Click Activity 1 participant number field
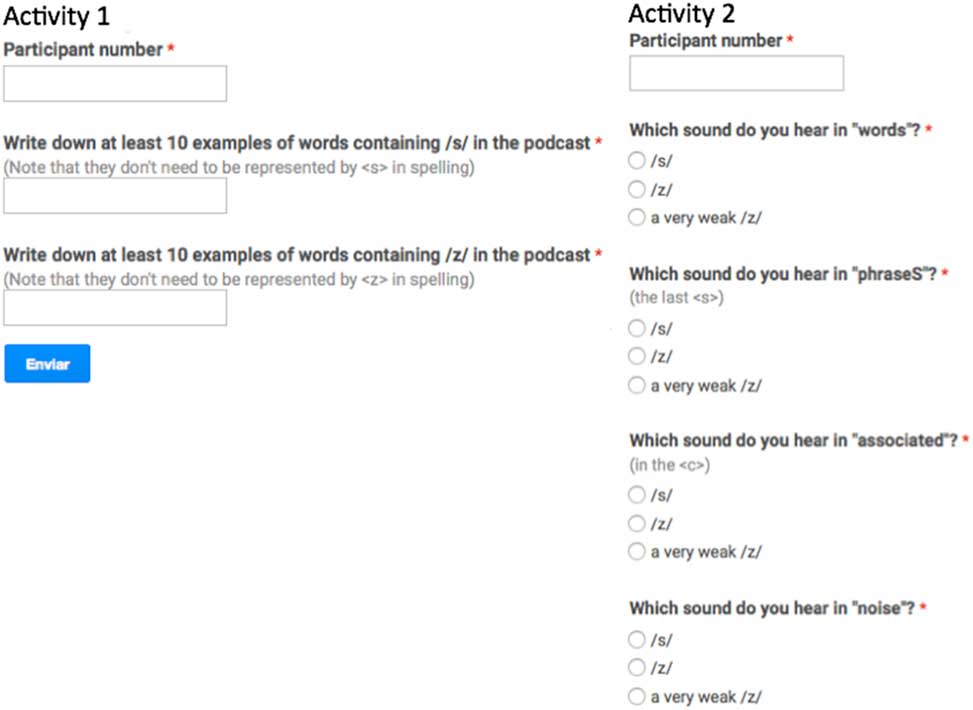973x710 pixels. click(x=115, y=84)
